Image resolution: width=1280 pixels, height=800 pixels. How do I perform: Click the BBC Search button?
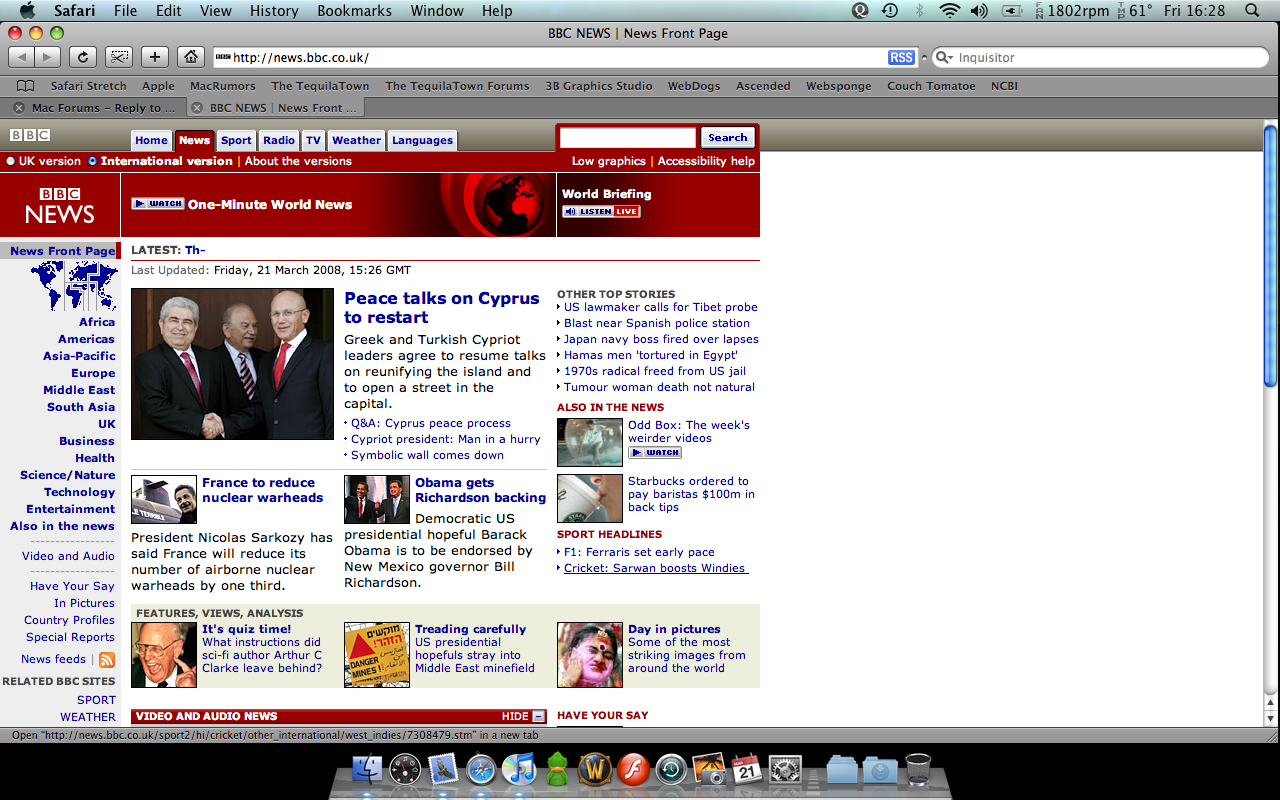coord(727,138)
